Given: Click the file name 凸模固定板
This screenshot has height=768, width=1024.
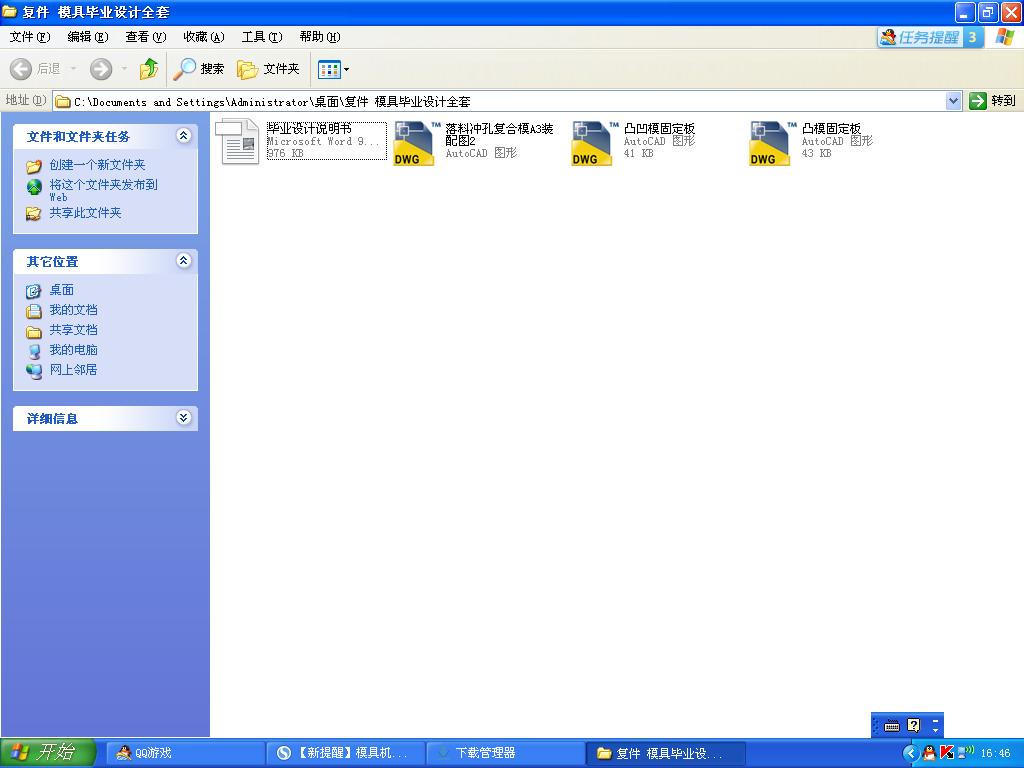Looking at the screenshot, I should (831, 129).
